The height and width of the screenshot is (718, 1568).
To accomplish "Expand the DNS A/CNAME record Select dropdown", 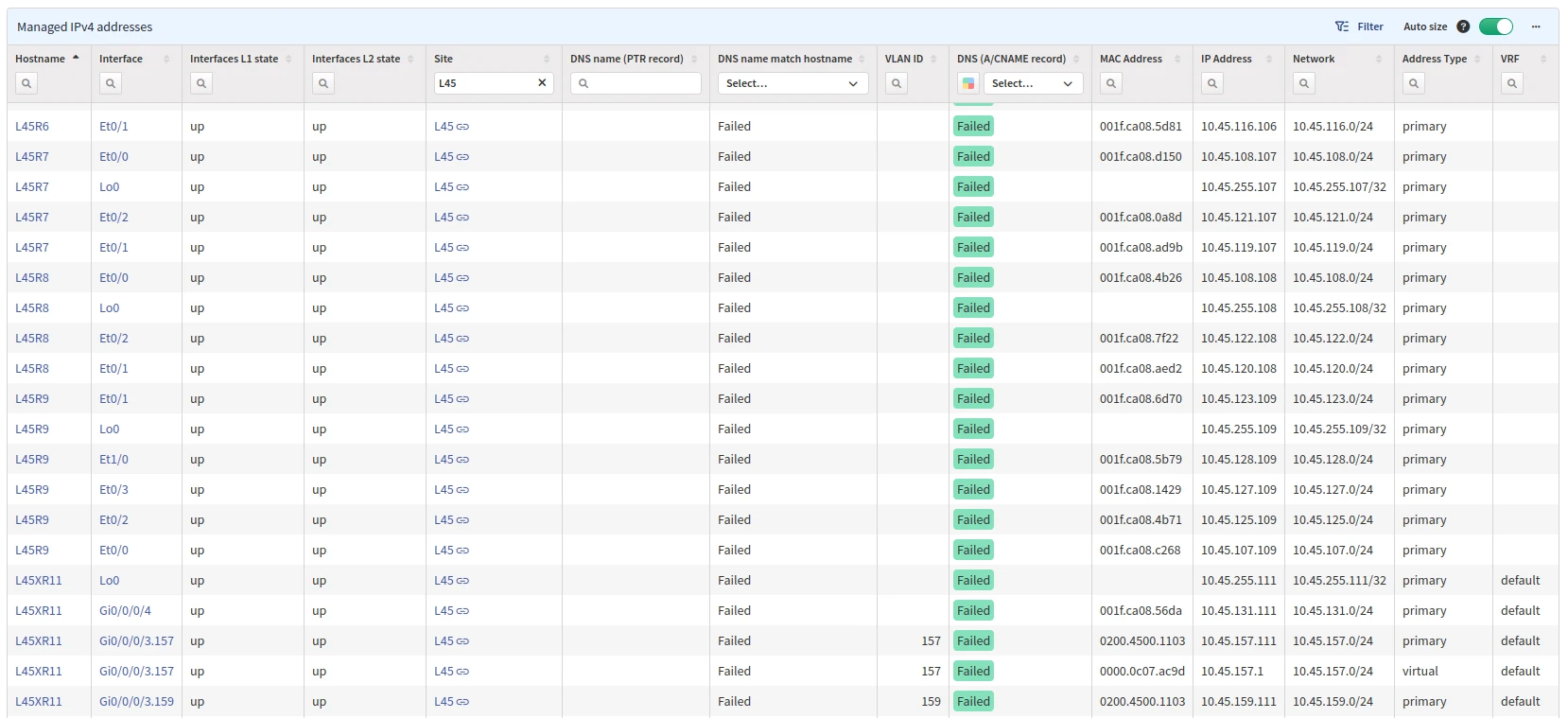I will pos(1032,83).
